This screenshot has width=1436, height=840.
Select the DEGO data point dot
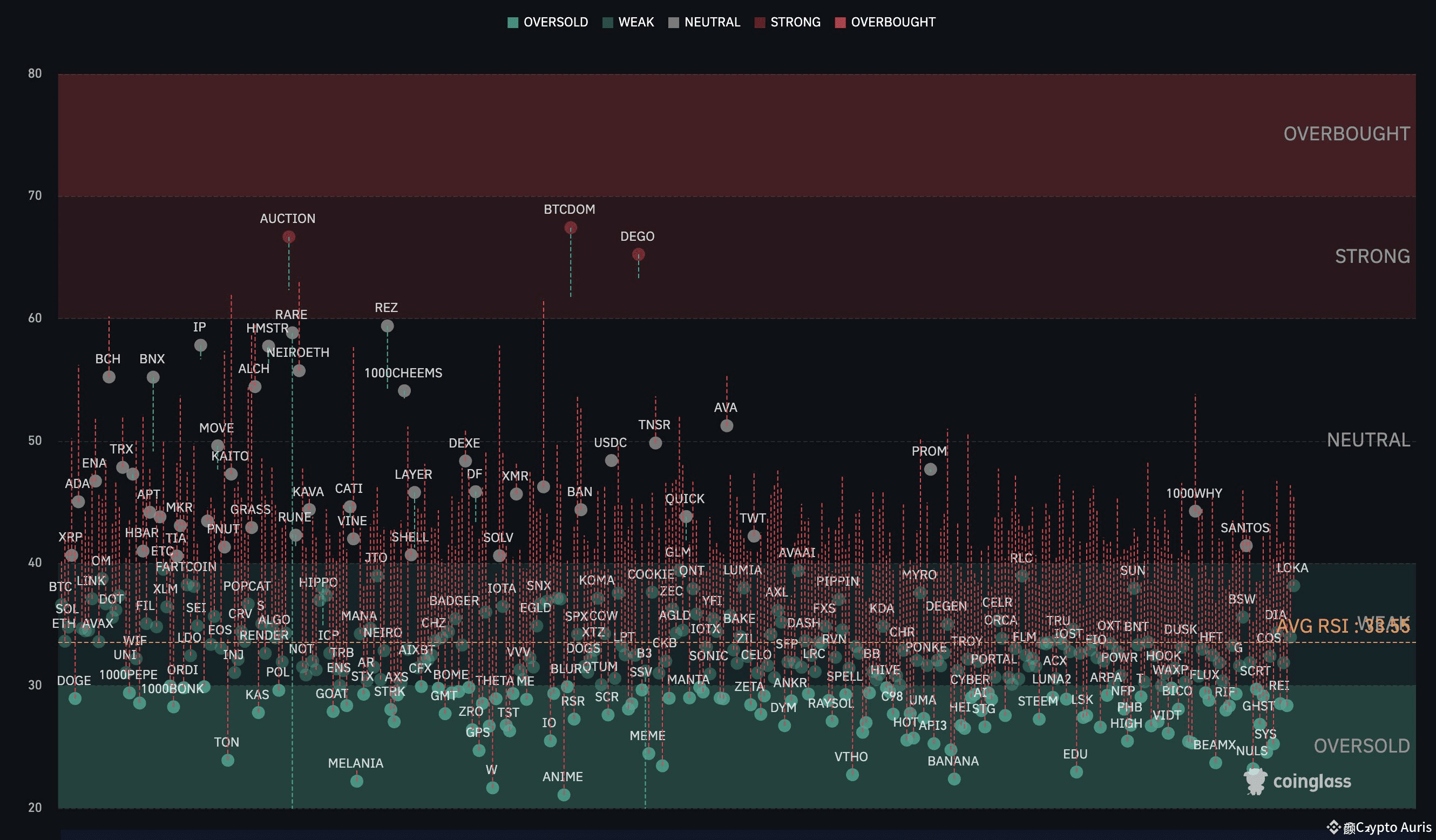point(638,255)
